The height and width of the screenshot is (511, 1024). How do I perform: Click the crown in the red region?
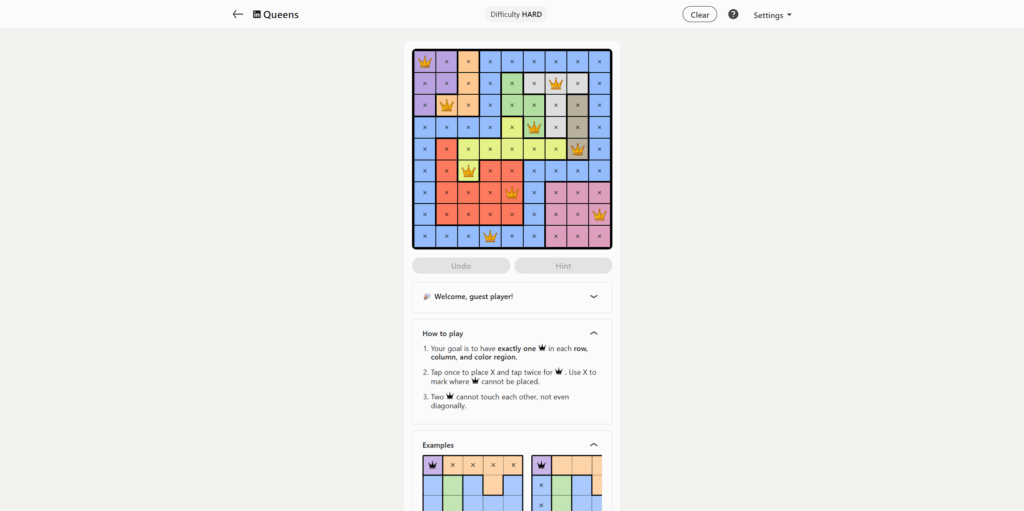click(x=512, y=192)
